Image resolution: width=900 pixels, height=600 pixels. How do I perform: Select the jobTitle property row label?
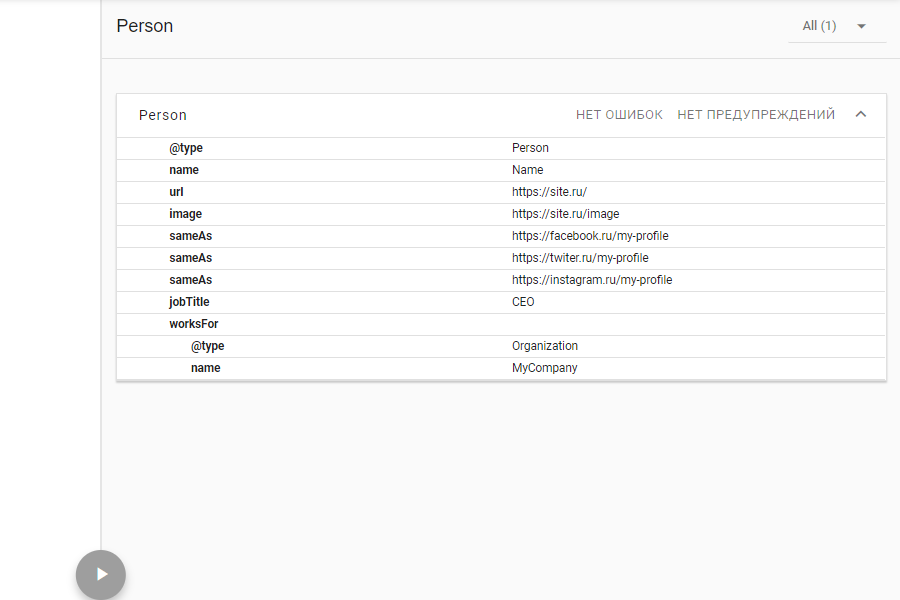pyautogui.click(x=189, y=302)
